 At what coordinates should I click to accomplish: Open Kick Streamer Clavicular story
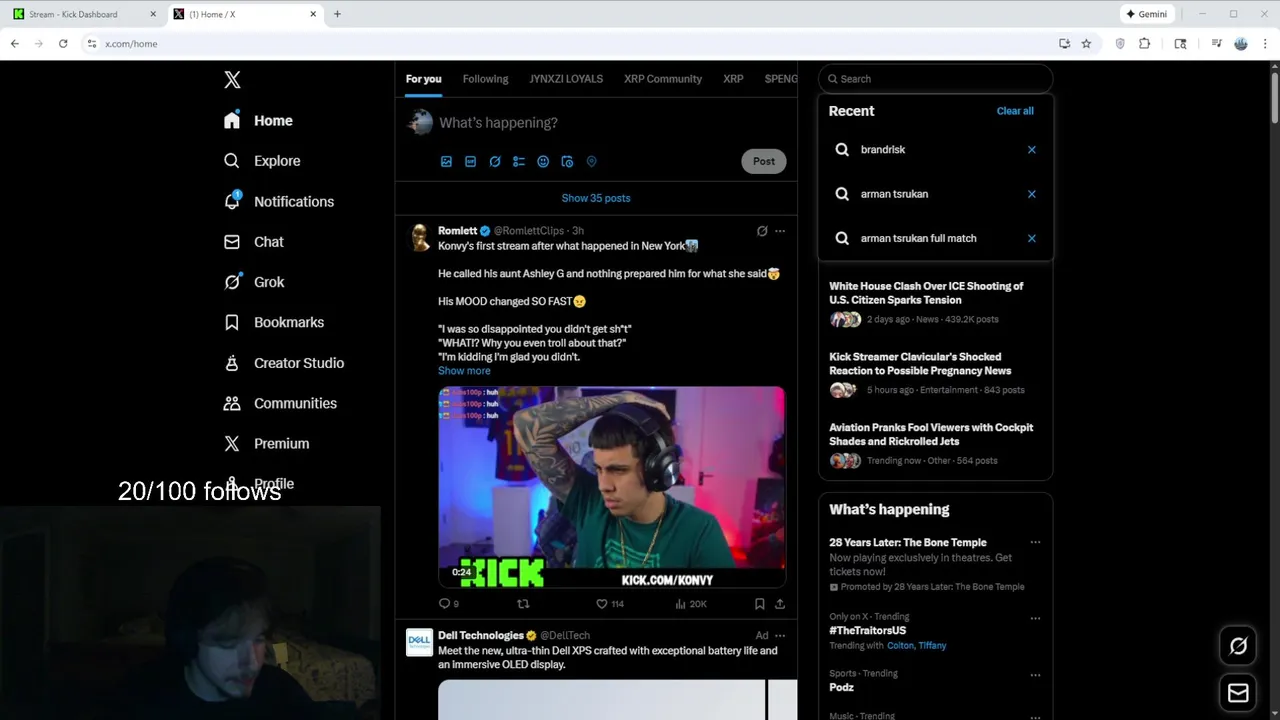pos(935,373)
